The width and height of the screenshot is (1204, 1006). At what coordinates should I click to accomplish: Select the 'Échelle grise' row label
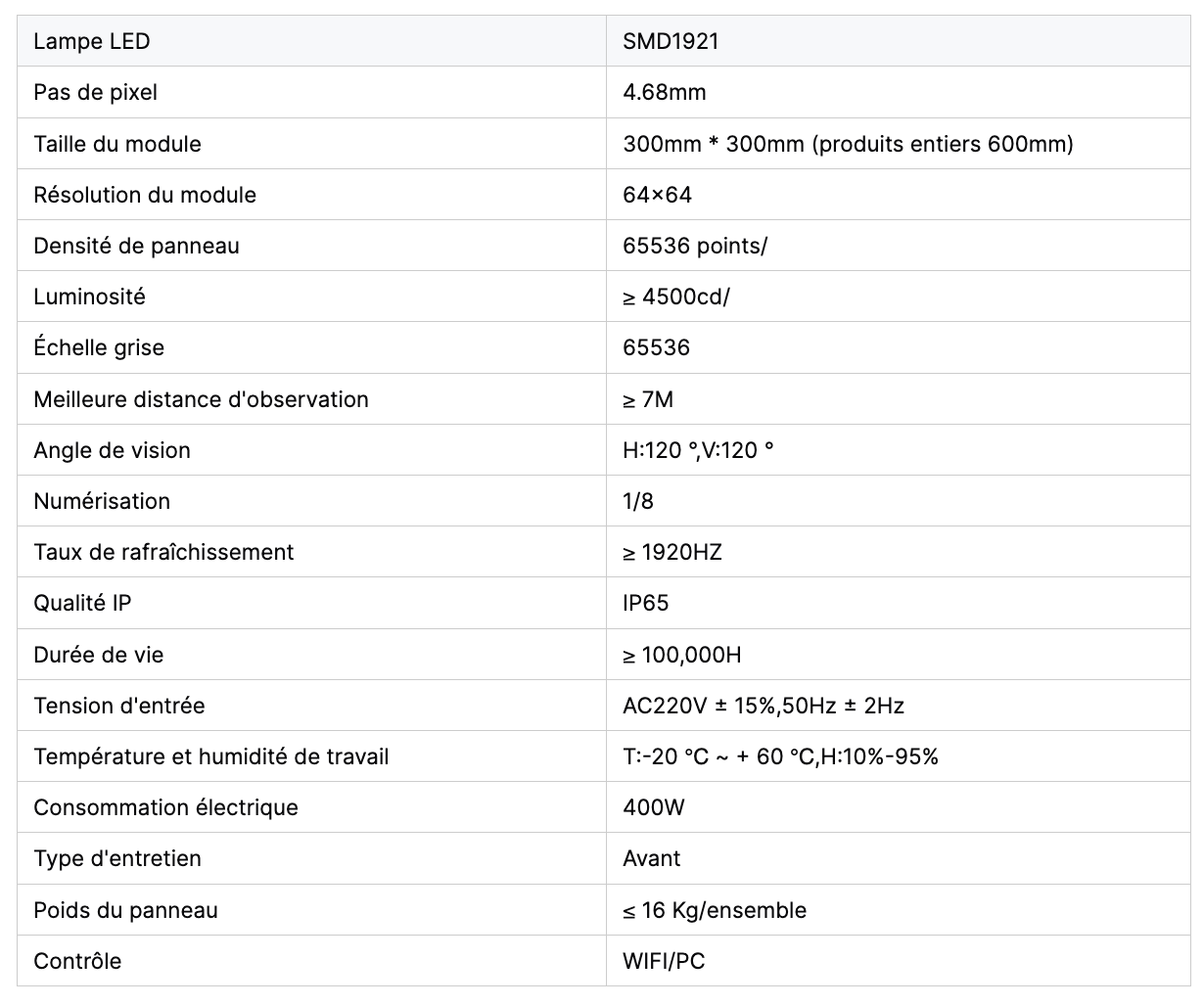tap(99, 347)
